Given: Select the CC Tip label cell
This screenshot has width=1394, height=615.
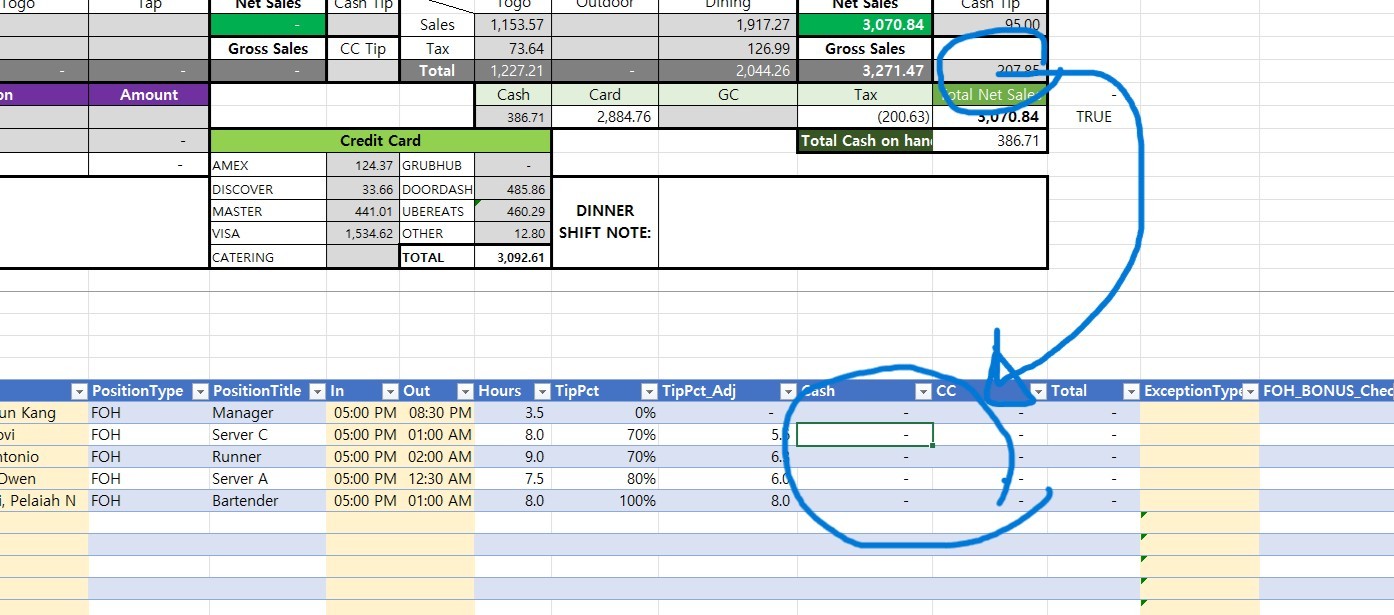Looking at the screenshot, I should click(x=362, y=48).
